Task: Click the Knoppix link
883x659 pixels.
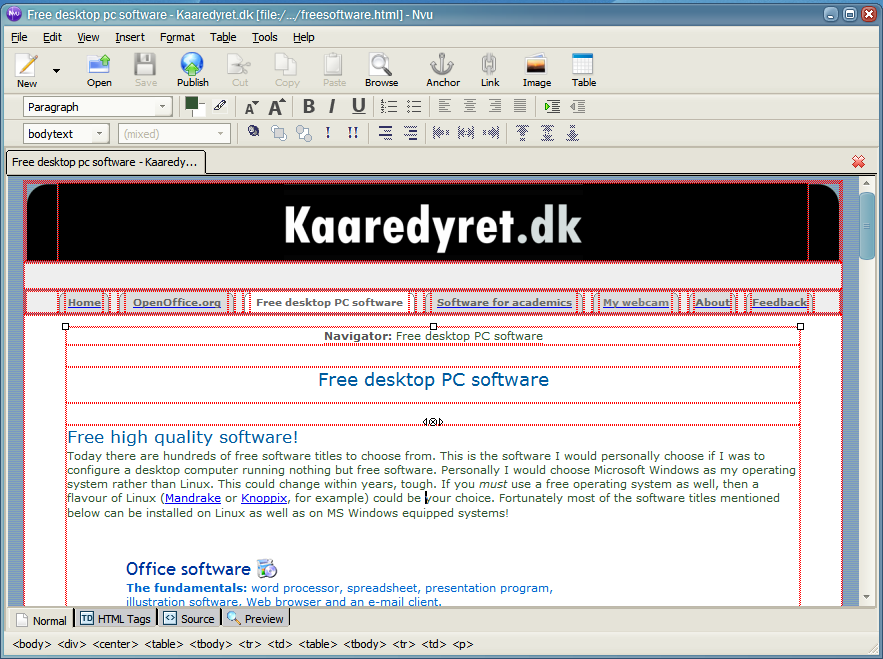Action: click(x=264, y=498)
